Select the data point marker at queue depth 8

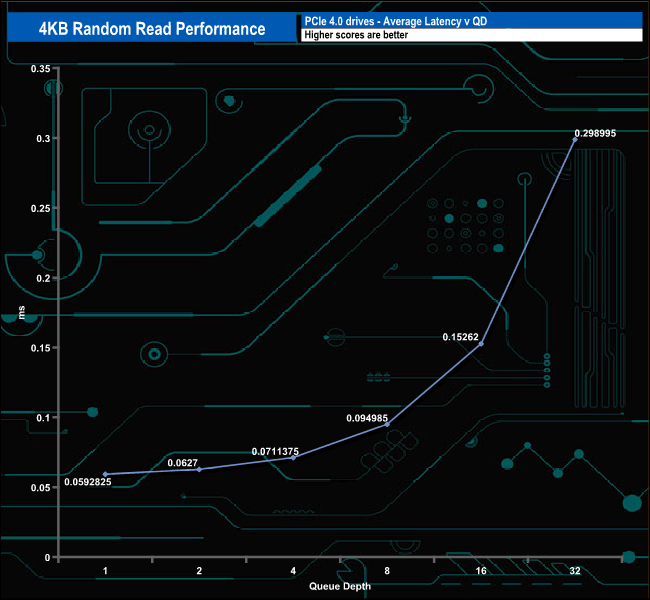387,424
